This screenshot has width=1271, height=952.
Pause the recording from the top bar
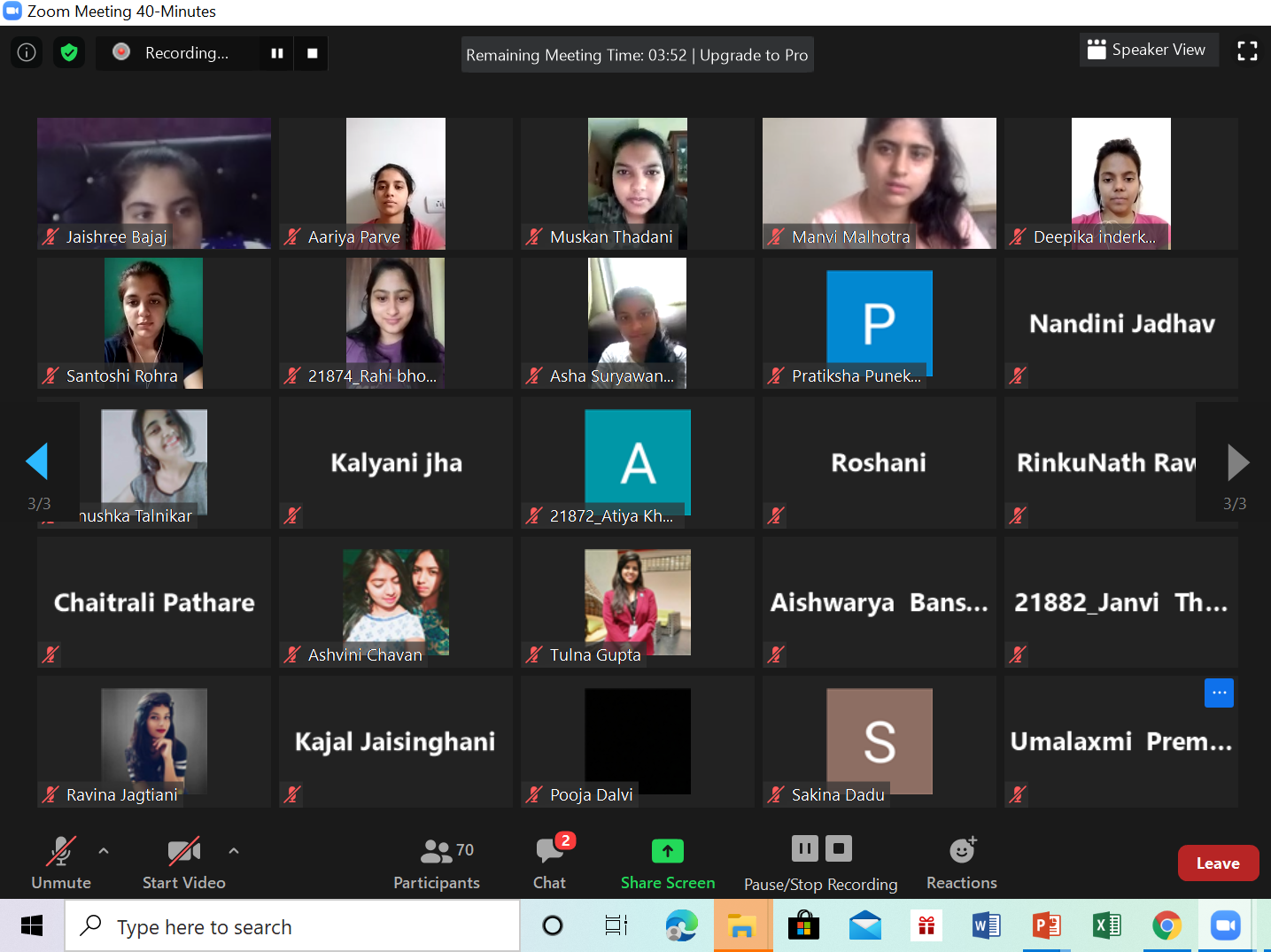277,53
